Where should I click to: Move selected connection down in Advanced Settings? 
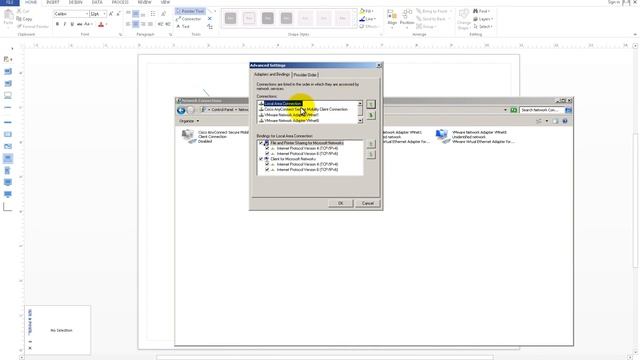(371, 116)
